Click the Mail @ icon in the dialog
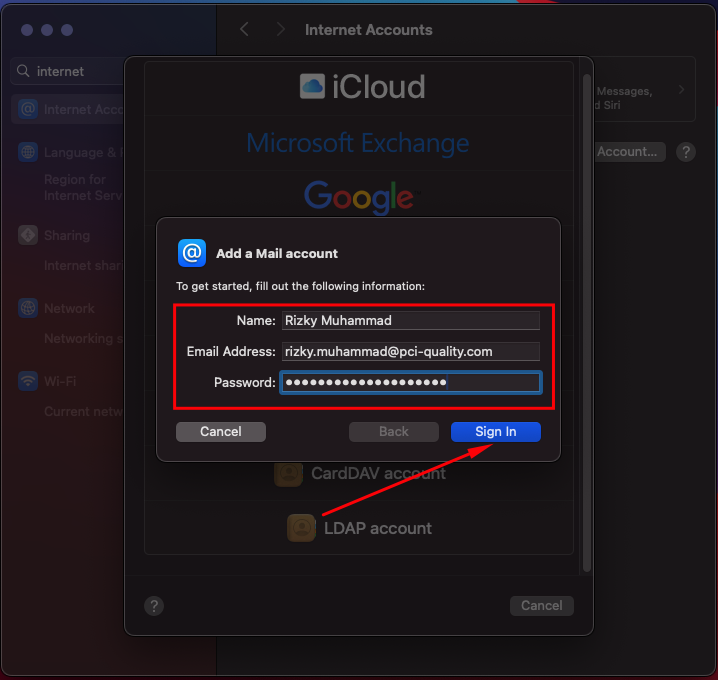718x680 pixels. (192, 253)
